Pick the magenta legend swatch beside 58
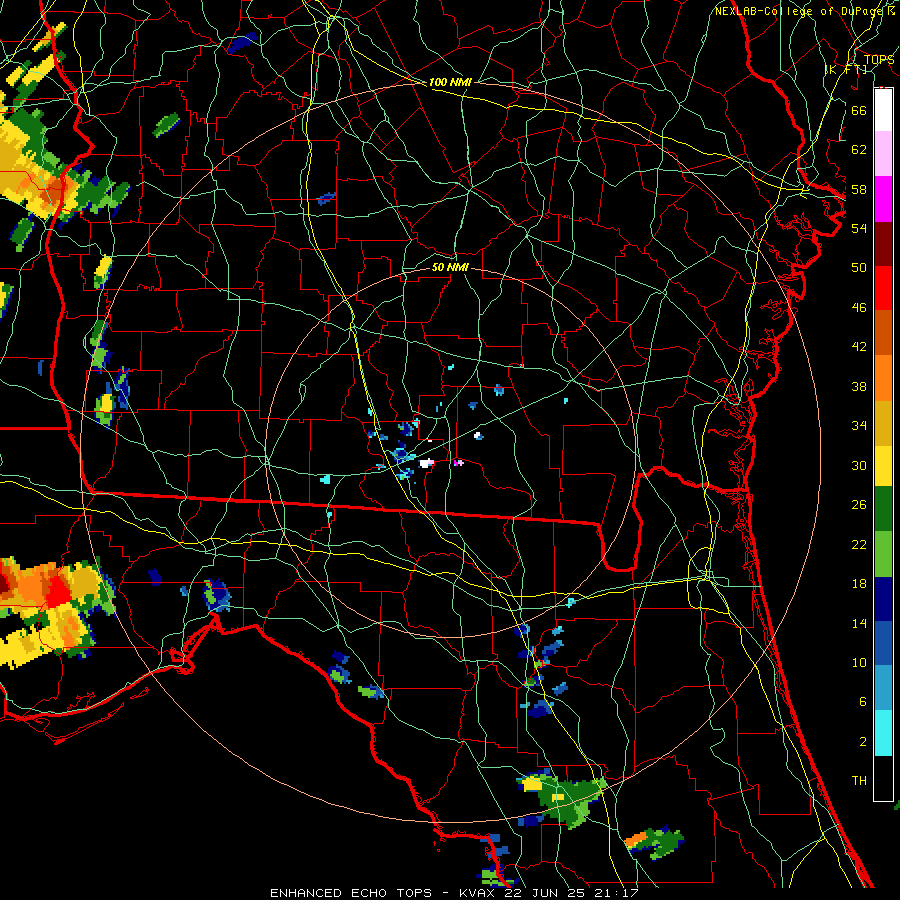 883,199
